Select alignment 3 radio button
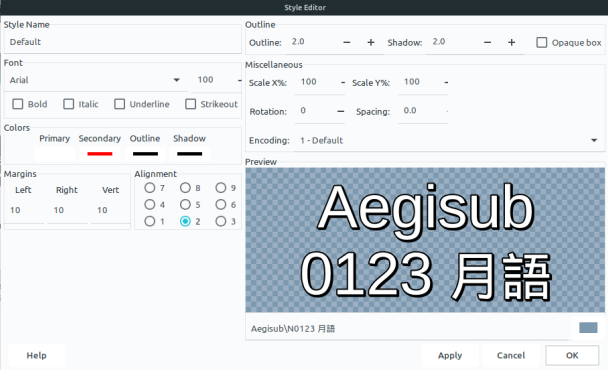Viewport: 608px width, 370px height. click(x=221, y=221)
